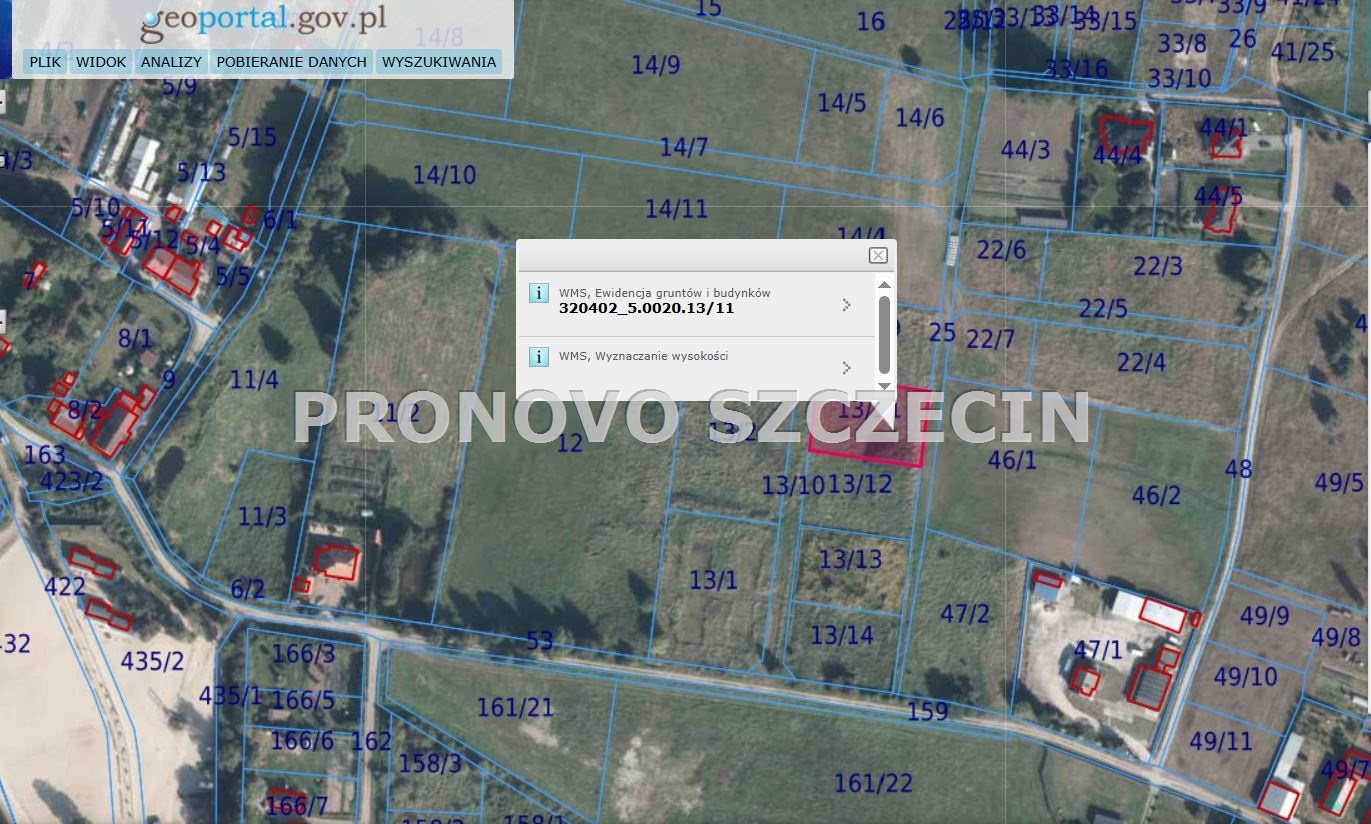Image resolution: width=1371 pixels, height=824 pixels.
Task: Click parcel label 14/5 on map
Action: (x=842, y=103)
